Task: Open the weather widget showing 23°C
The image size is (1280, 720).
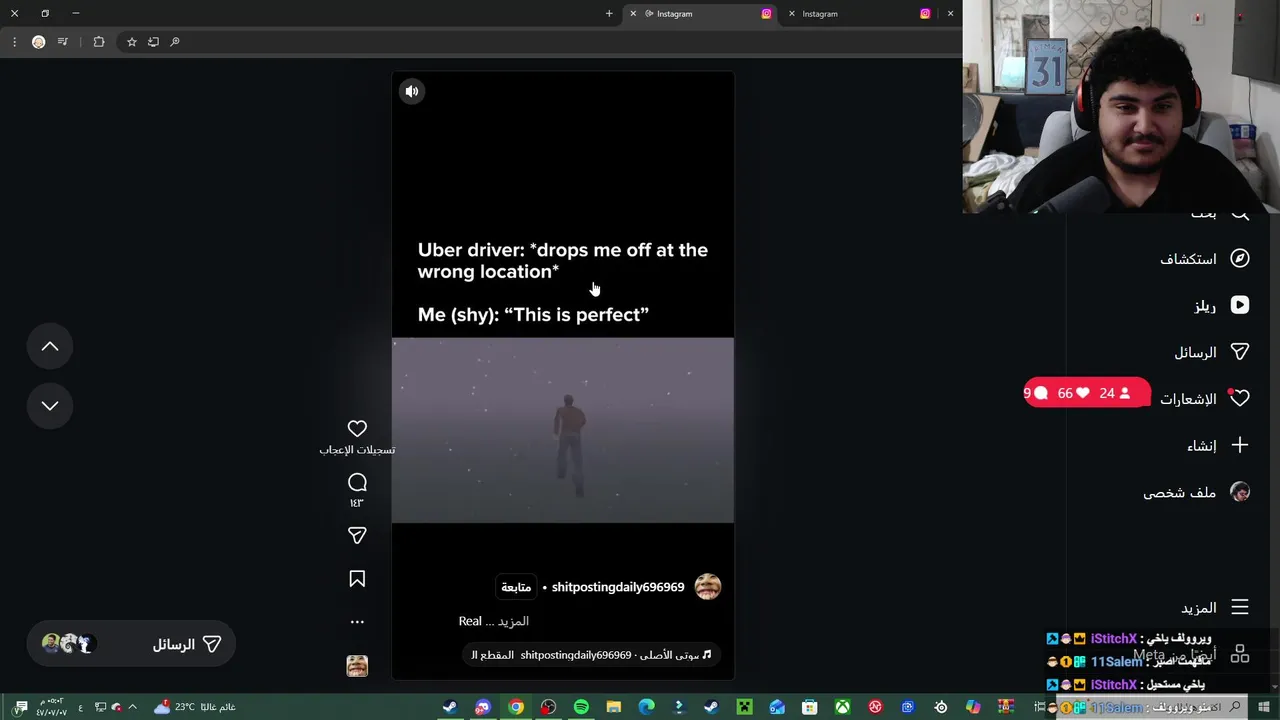Action: [x=195, y=707]
